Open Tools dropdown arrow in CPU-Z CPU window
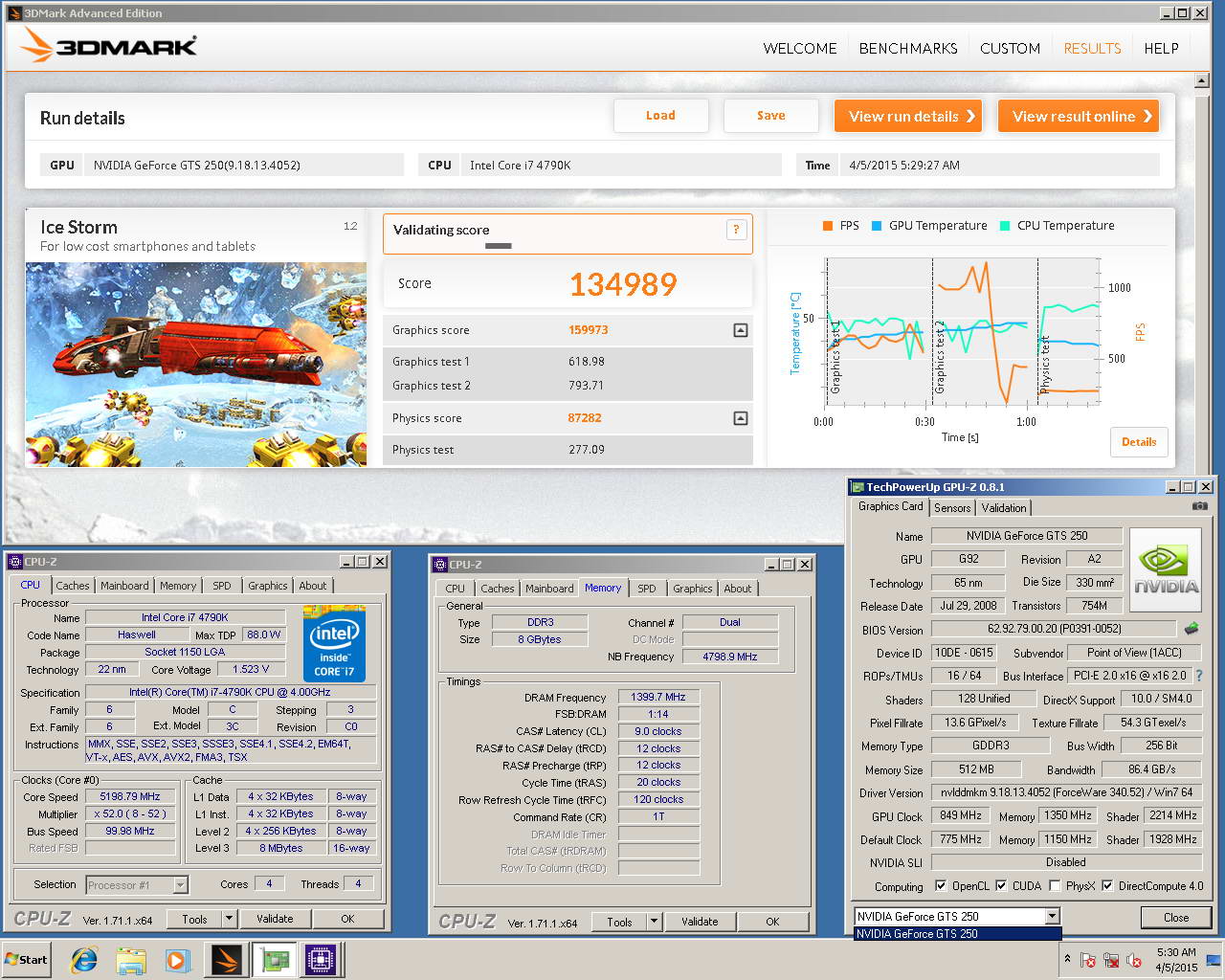Image resolution: width=1225 pixels, height=980 pixels. coord(229,919)
